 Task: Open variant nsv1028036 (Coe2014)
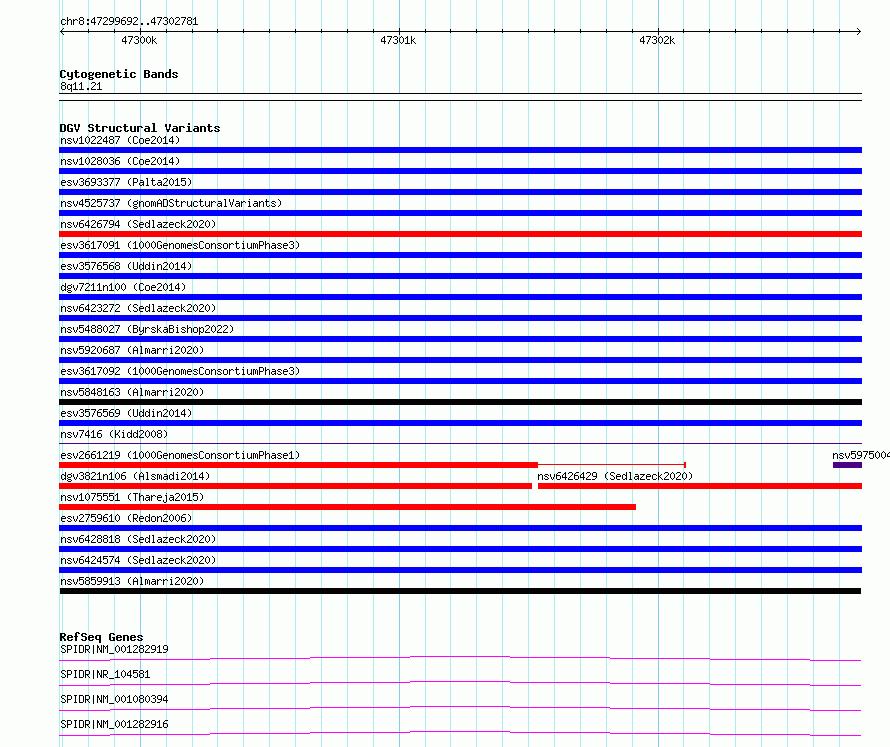pos(120,161)
